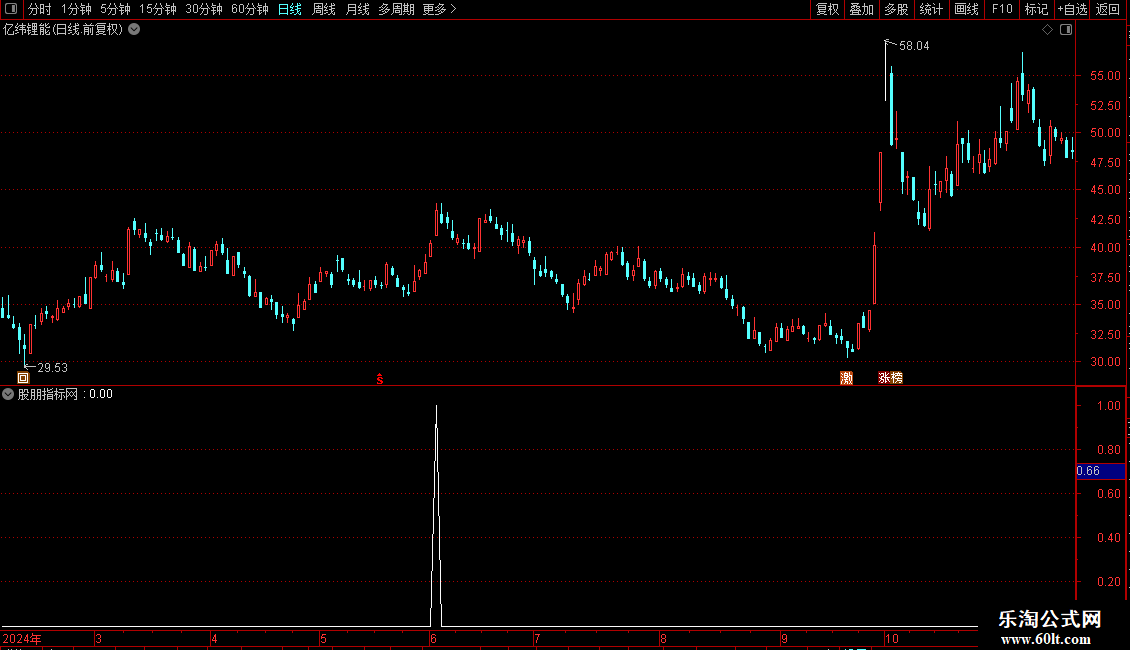Click the highlighted 0.66 axis value
This screenshot has height=650, width=1130.
pos(1100,471)
